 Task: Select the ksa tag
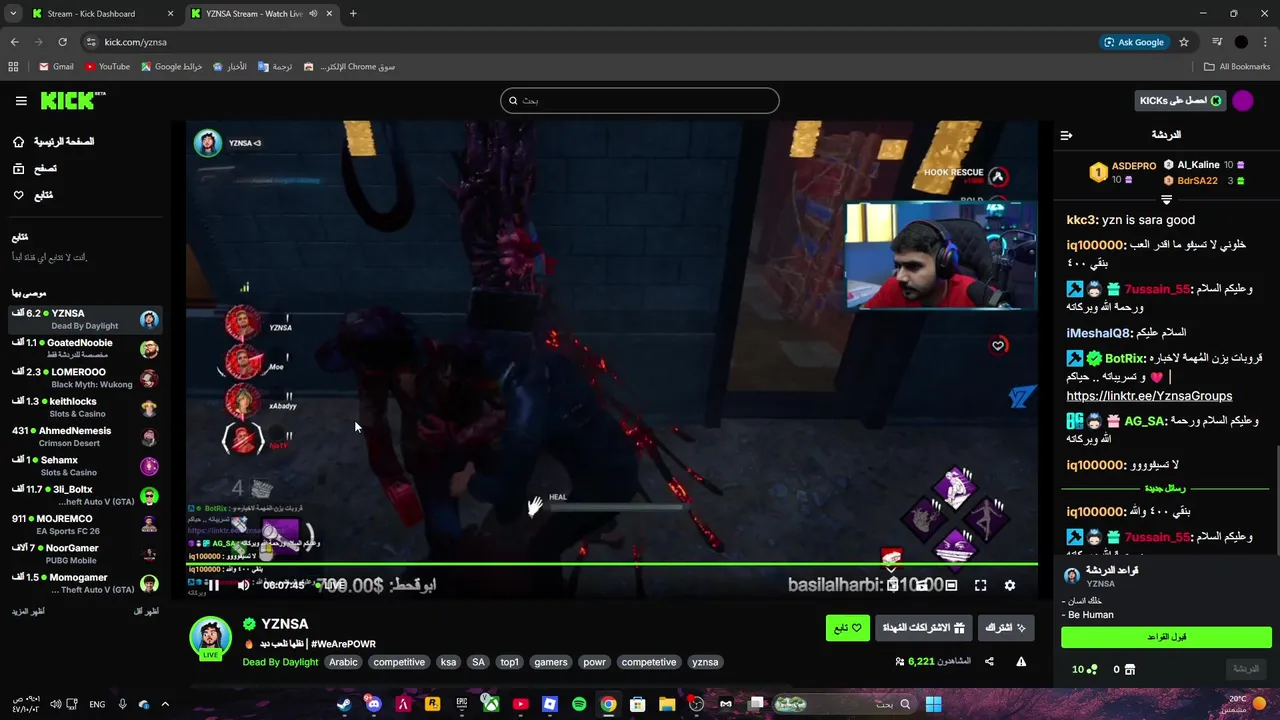[x=448, y=662]
